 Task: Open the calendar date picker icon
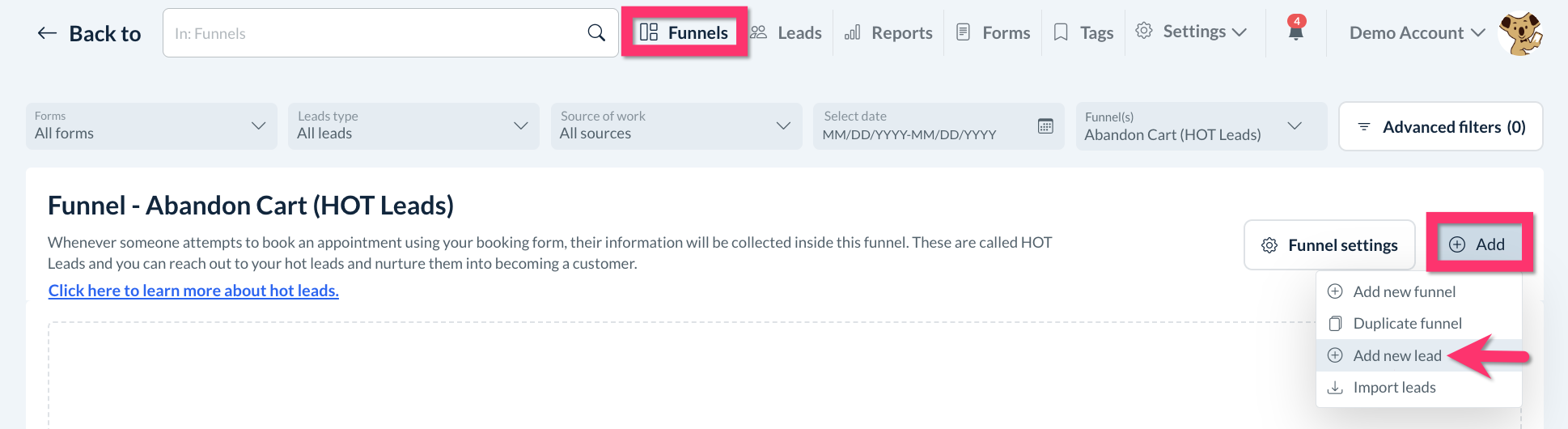pos(1045,126)
